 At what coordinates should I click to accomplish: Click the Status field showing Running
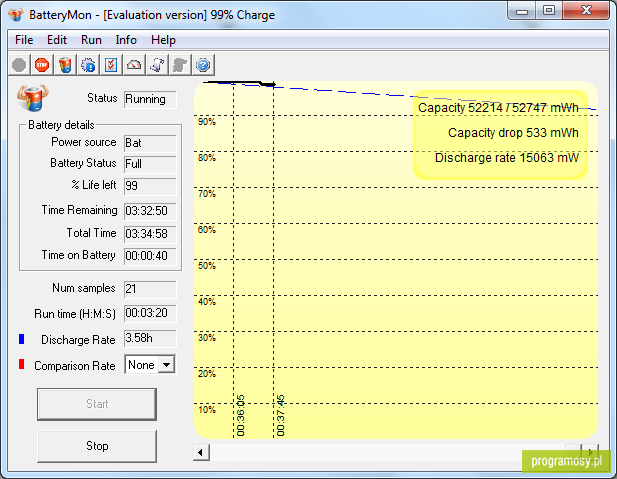tap(150, 99)
